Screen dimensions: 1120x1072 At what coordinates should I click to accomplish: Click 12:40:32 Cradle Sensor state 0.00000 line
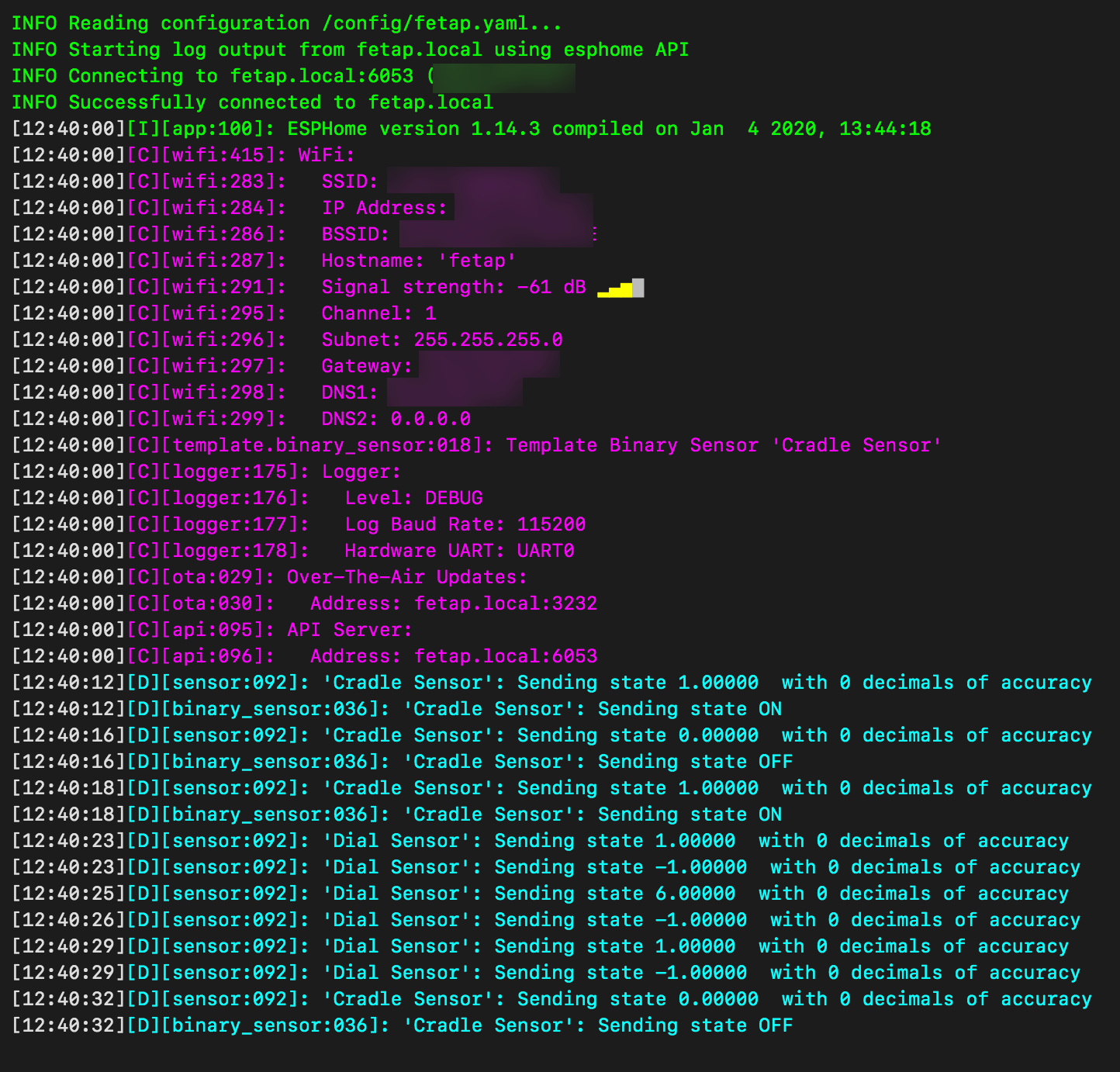tap(551, 999)
